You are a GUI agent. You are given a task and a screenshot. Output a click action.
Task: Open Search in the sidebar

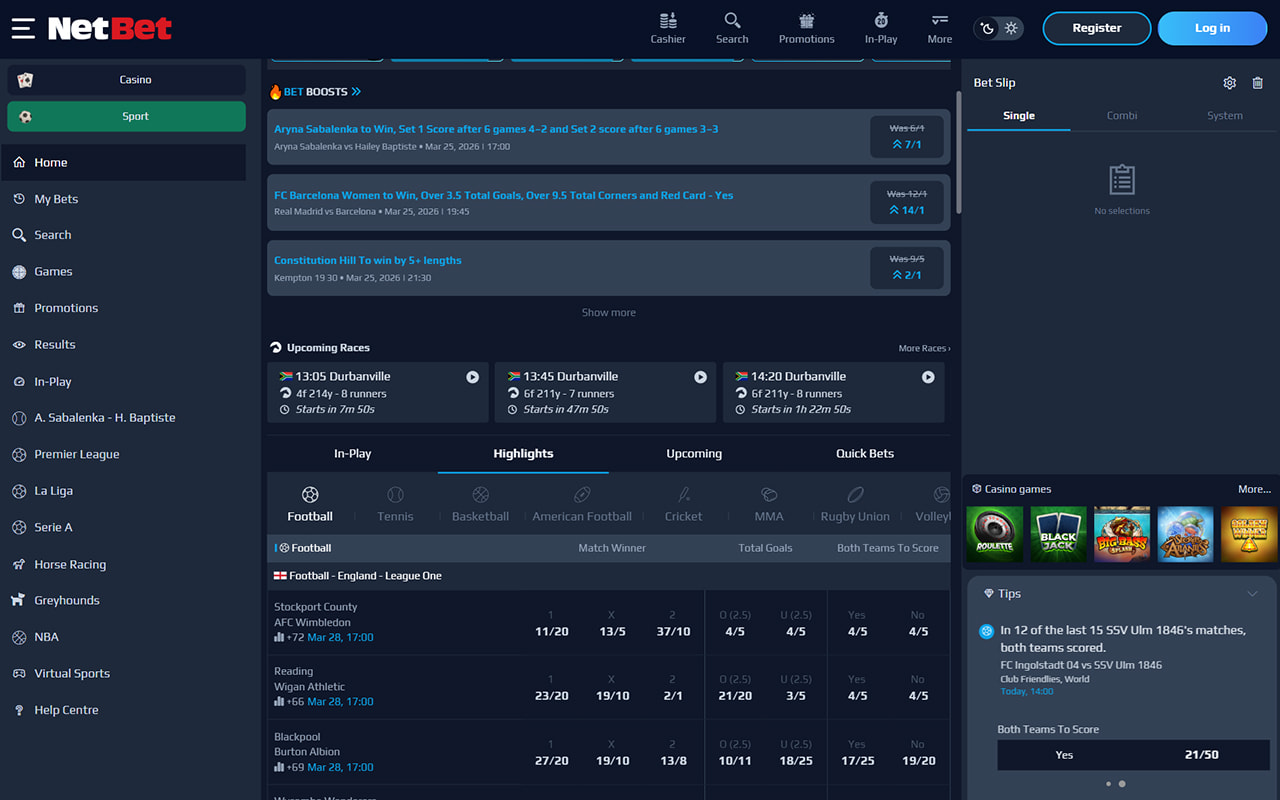(x=123, y=235)
